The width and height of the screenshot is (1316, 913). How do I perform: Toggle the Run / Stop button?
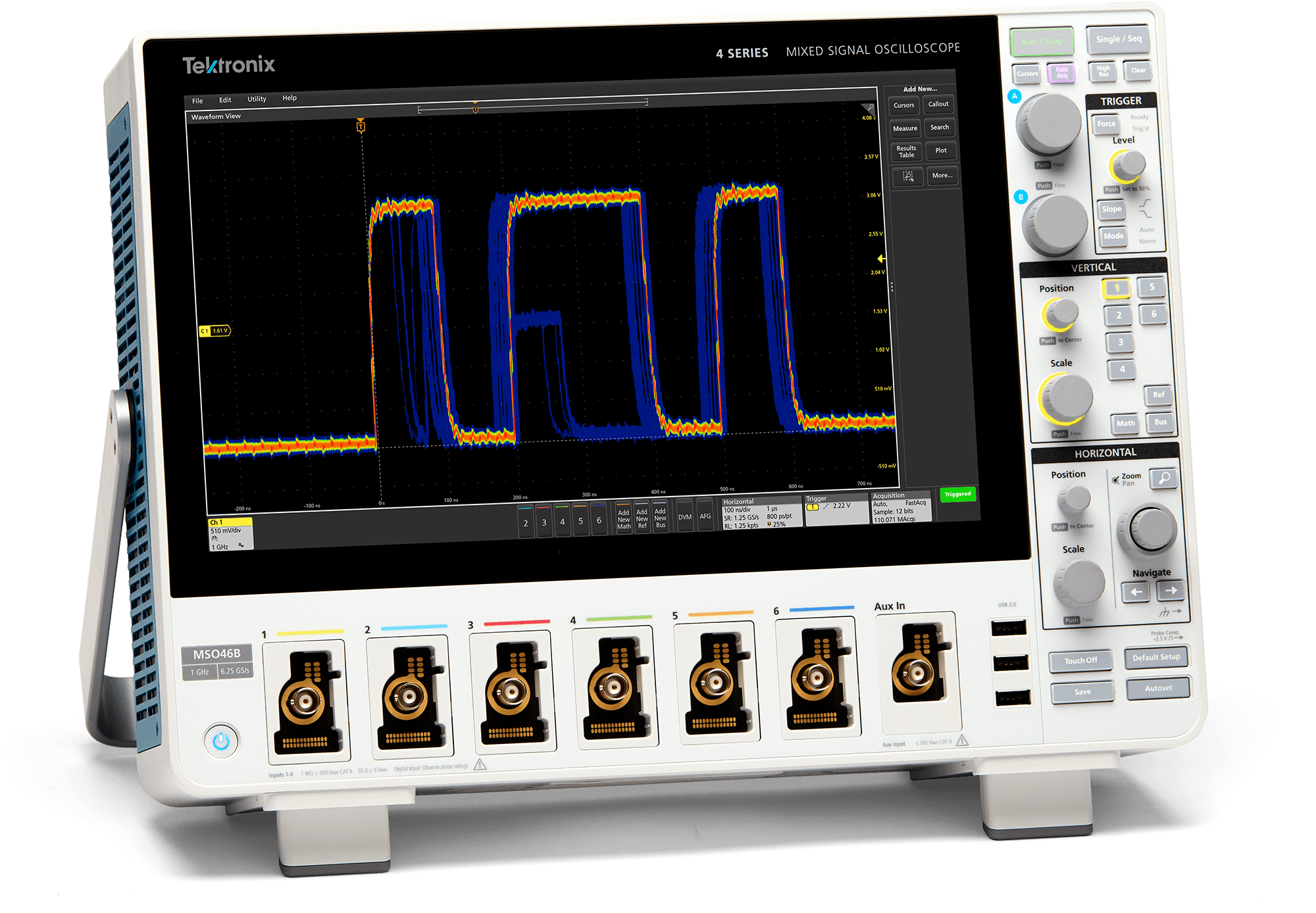1042,41
